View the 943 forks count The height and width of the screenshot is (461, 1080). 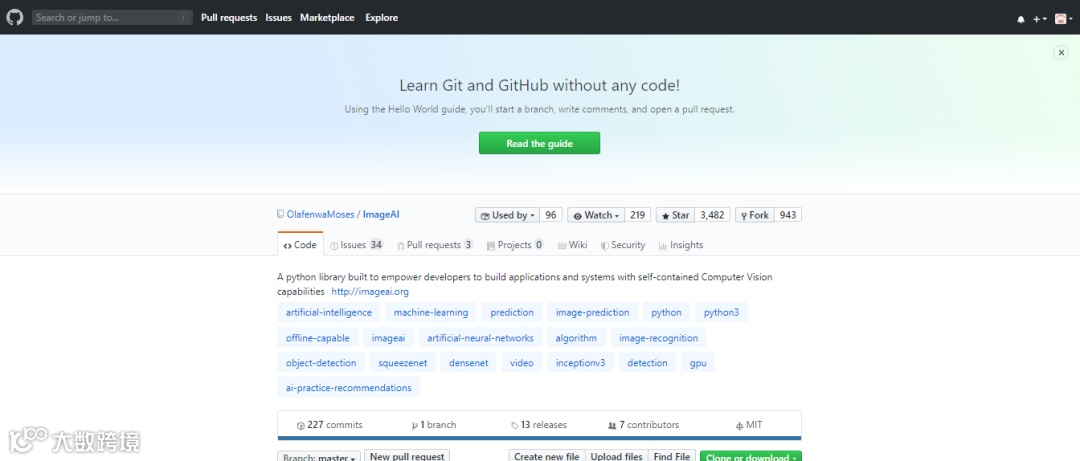click(788, 215)
